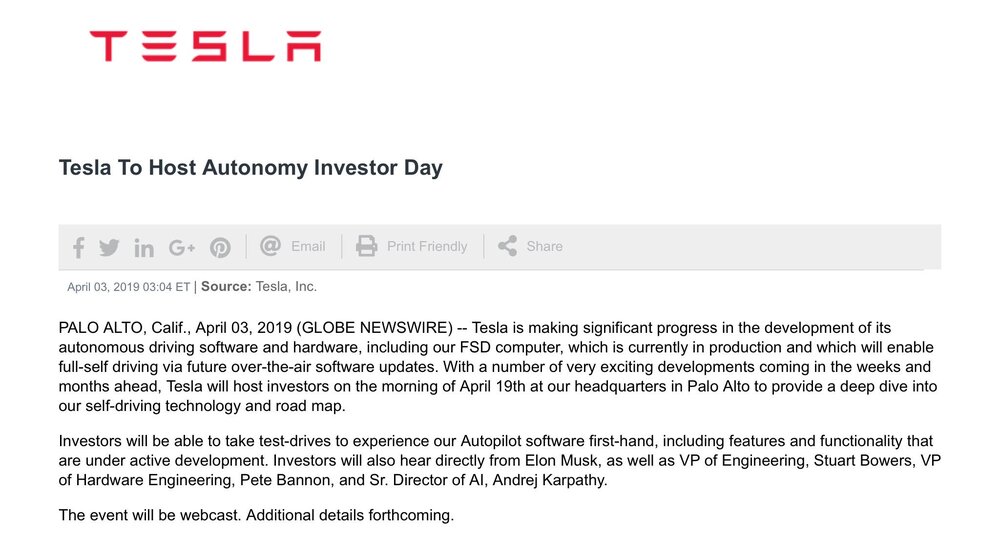Click the share network icon
This screenshot has width=1000, height=534.
click(x=508, y=246)
